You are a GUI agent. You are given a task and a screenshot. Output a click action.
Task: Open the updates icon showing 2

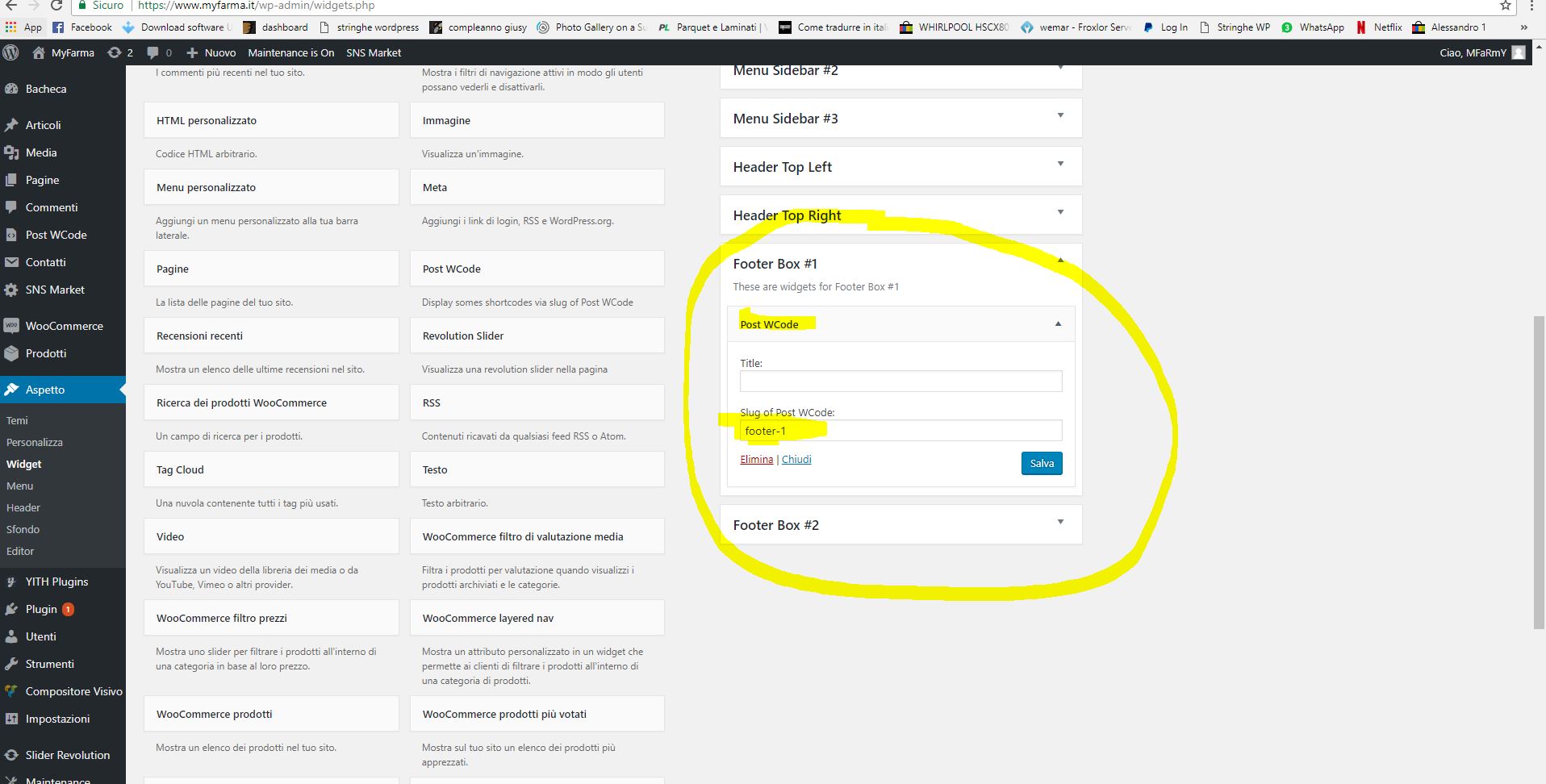[x=119, y=52]
